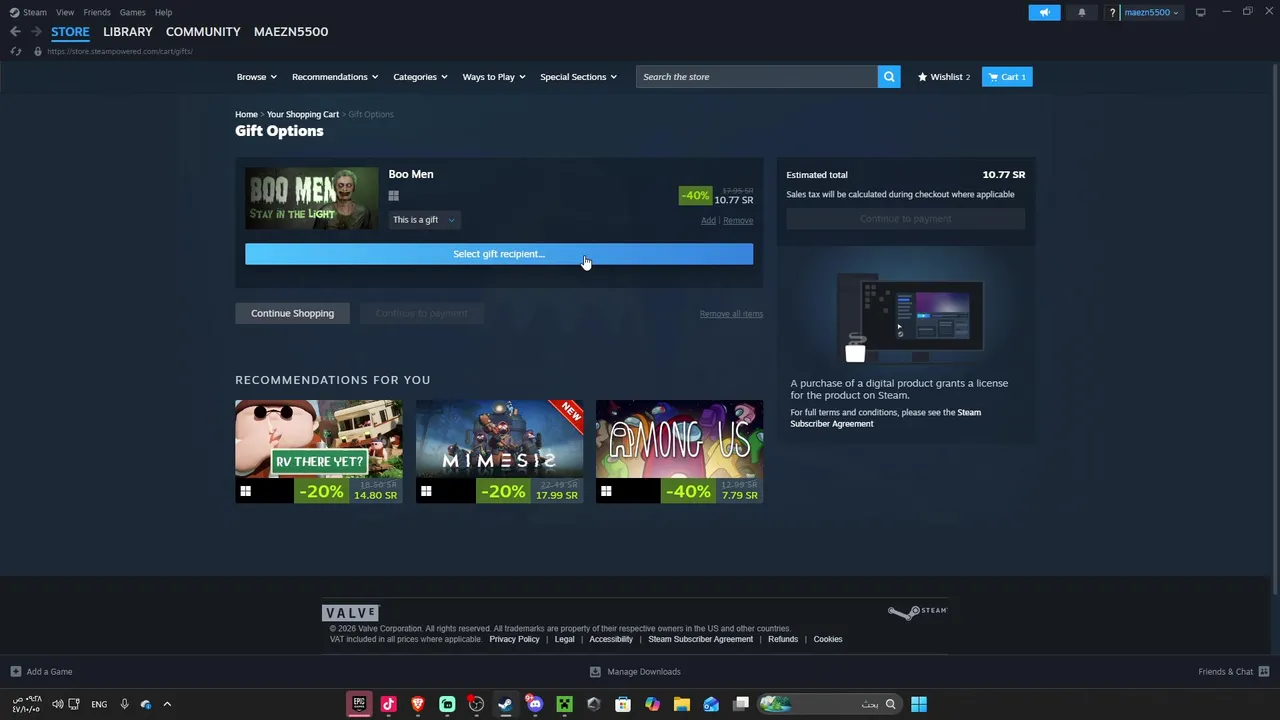The height and width of the screenshot is (720, 1280).
Task: Click the Windows taskbar search box
Action: click(x=828, y=704)
